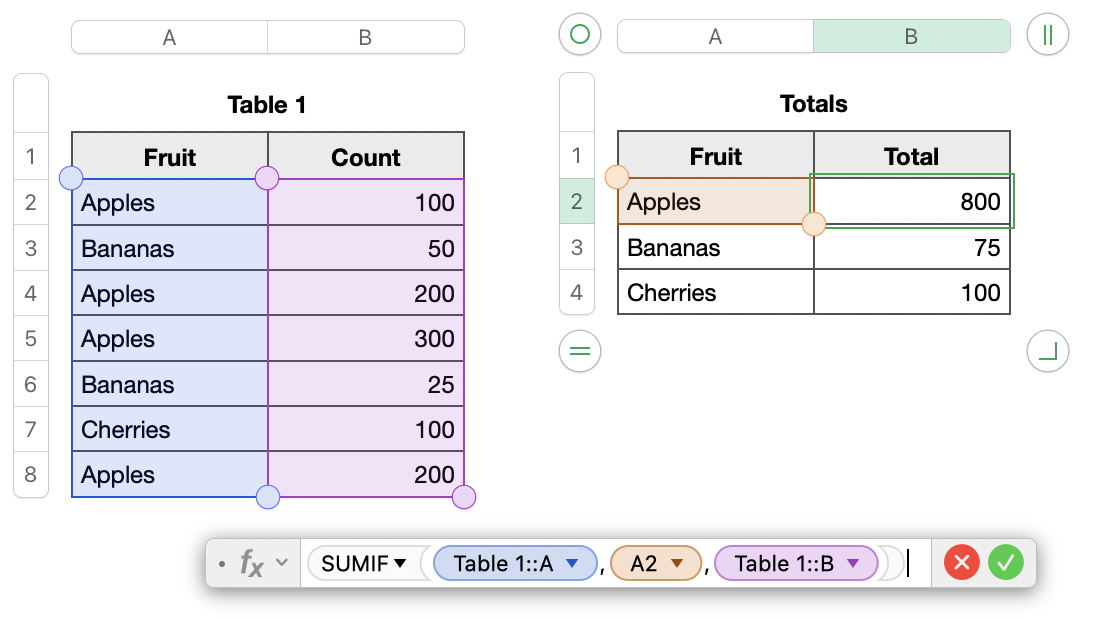Click the Cherries total cell showing 100

click(x=911, y=293)
